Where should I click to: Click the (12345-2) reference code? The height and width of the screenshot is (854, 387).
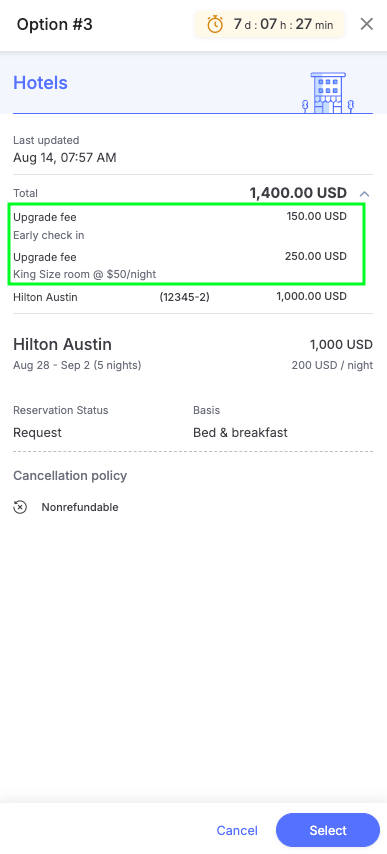point(185,297)
